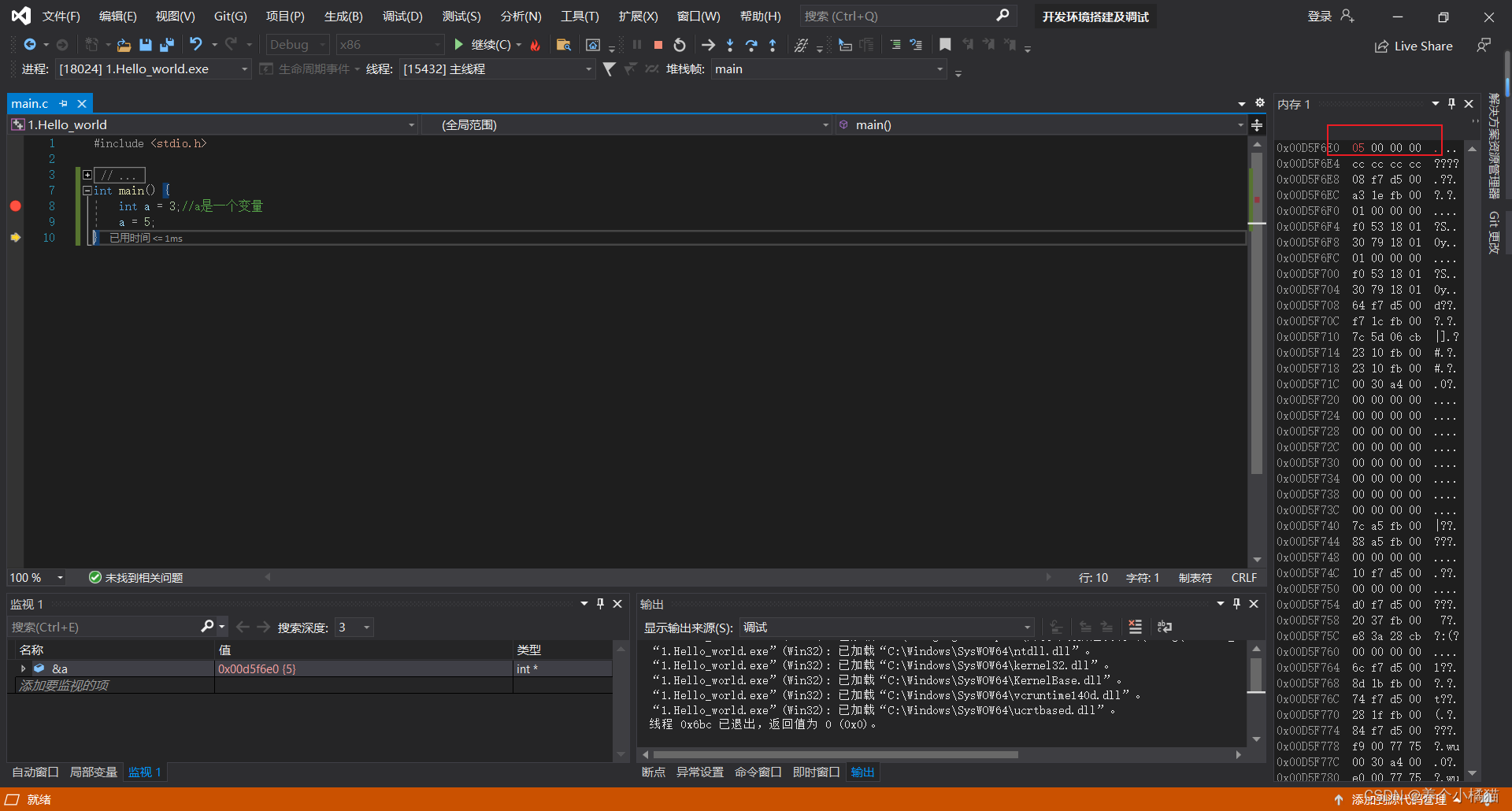Open the 工具(T) menu

[580, 16]
